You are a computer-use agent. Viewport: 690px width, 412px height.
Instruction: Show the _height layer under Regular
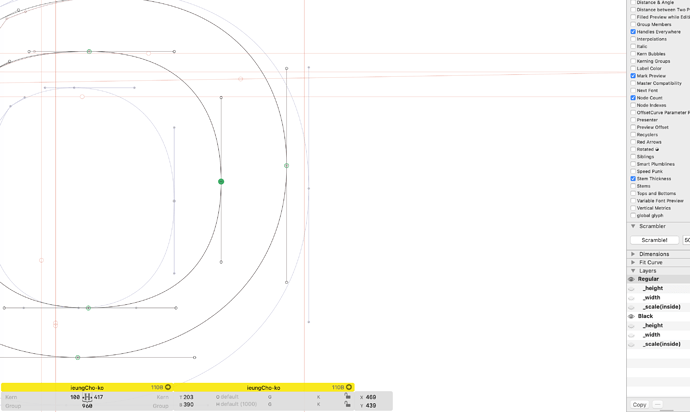[631, 288]
